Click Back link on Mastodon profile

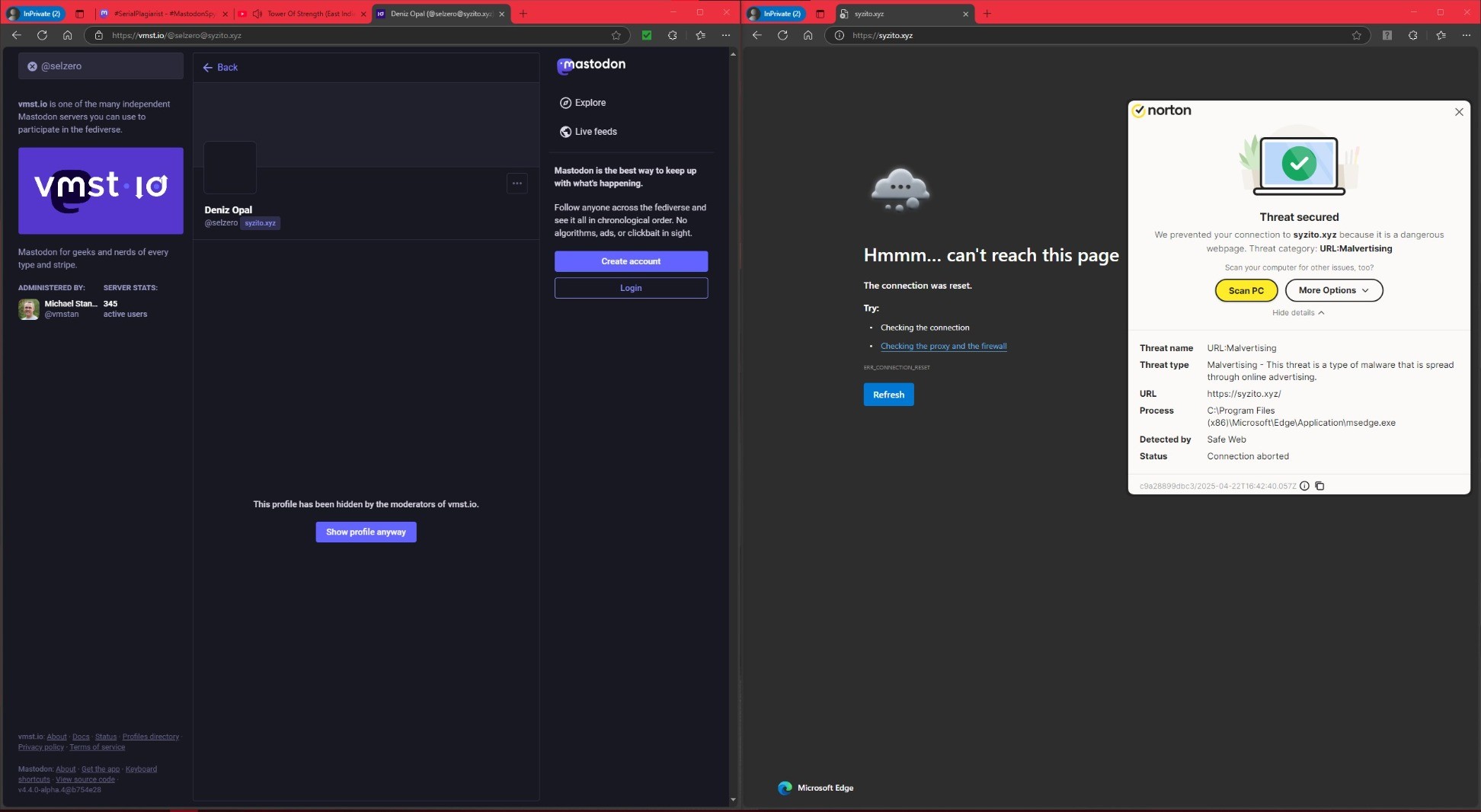(x=220, y=67)
